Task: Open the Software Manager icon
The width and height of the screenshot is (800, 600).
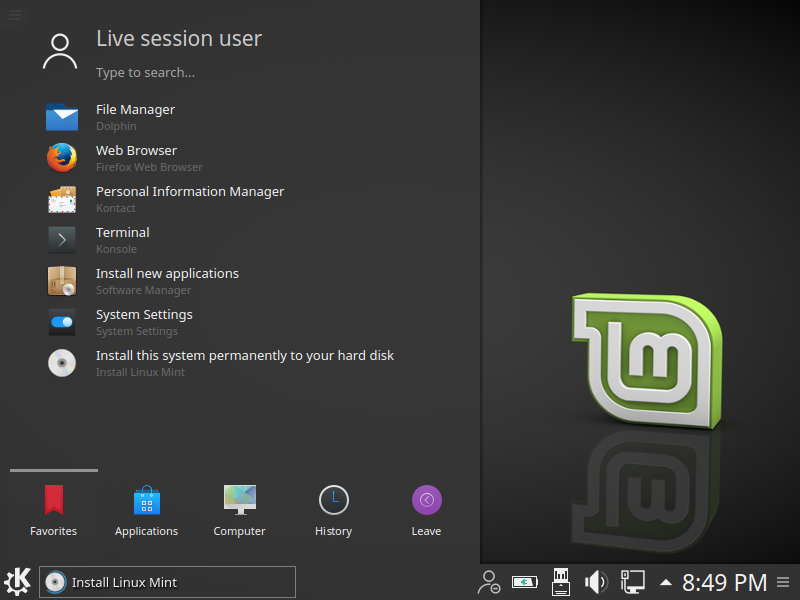Action: [x=62, y=281]
